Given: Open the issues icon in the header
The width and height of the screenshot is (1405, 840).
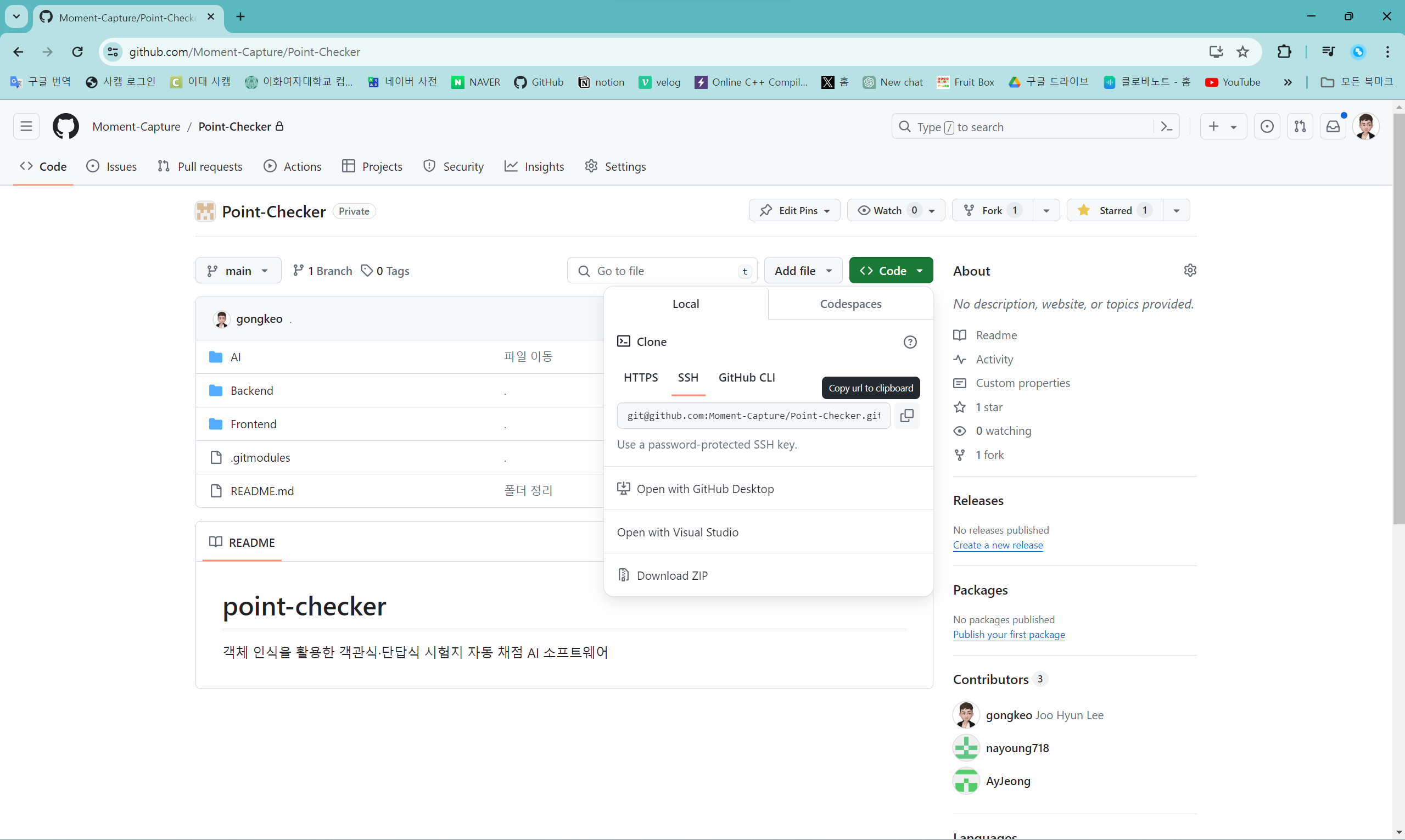Looking at the screenshot, I should (1267, 127).
